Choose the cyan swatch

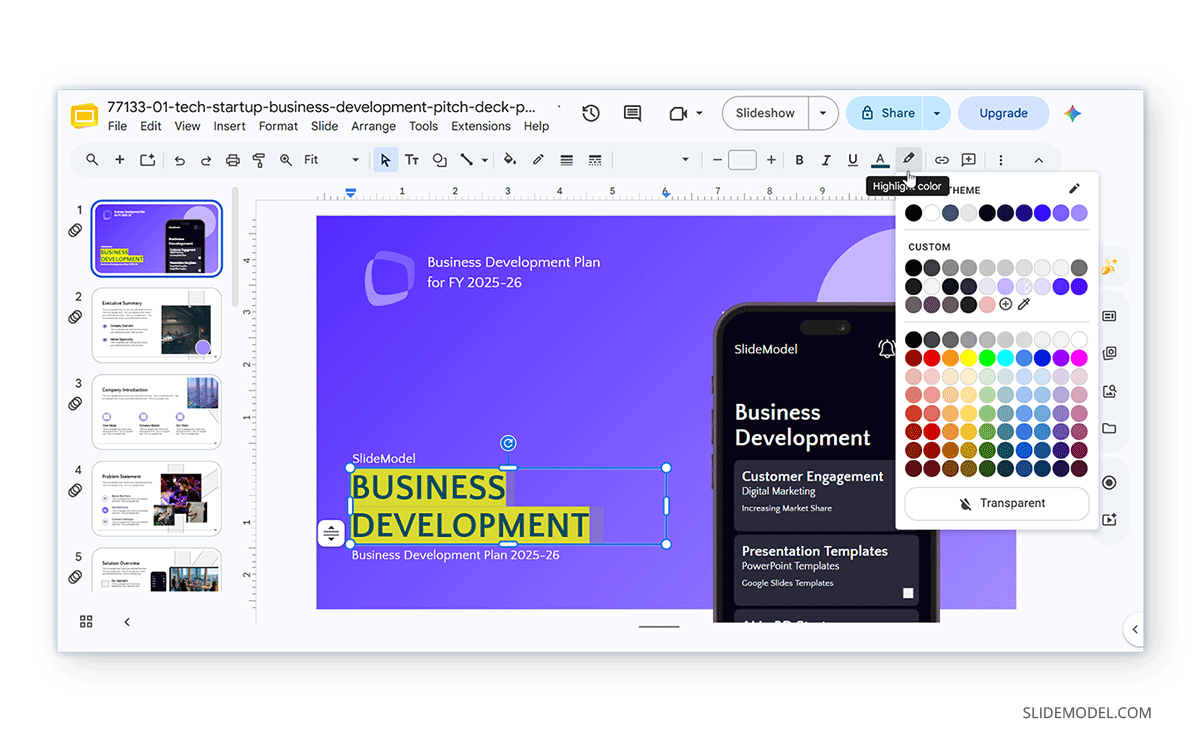1006,358
